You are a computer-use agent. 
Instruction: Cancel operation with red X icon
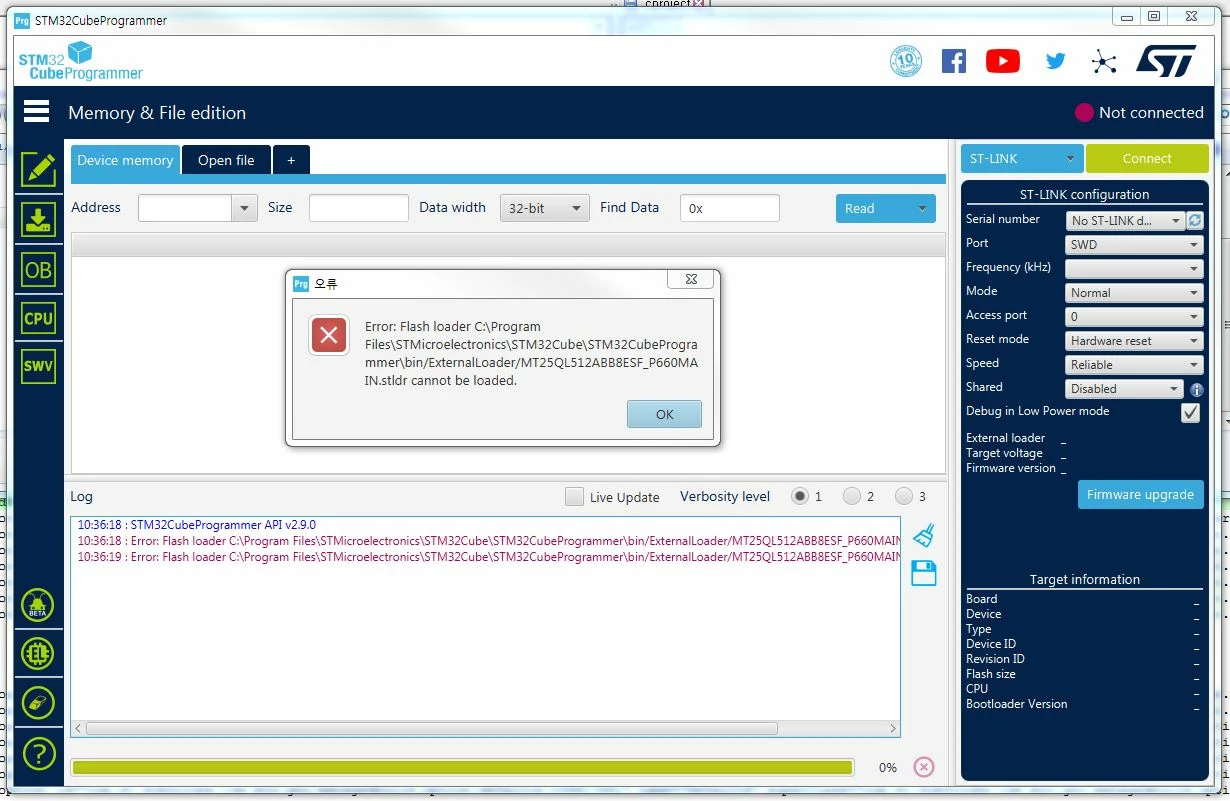(x=924, y=767)
